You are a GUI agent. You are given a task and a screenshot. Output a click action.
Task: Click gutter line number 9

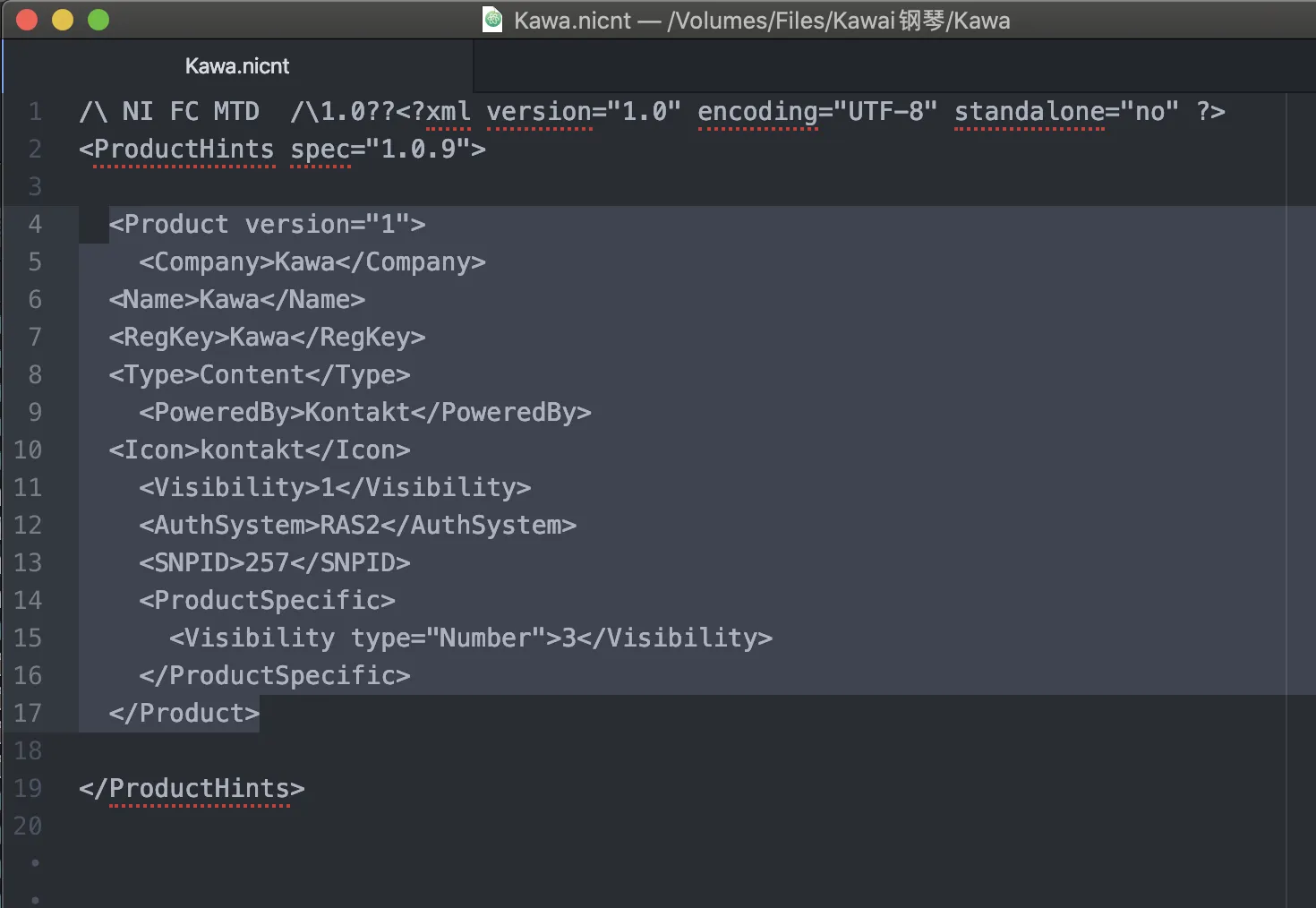[x=35, y=413]
